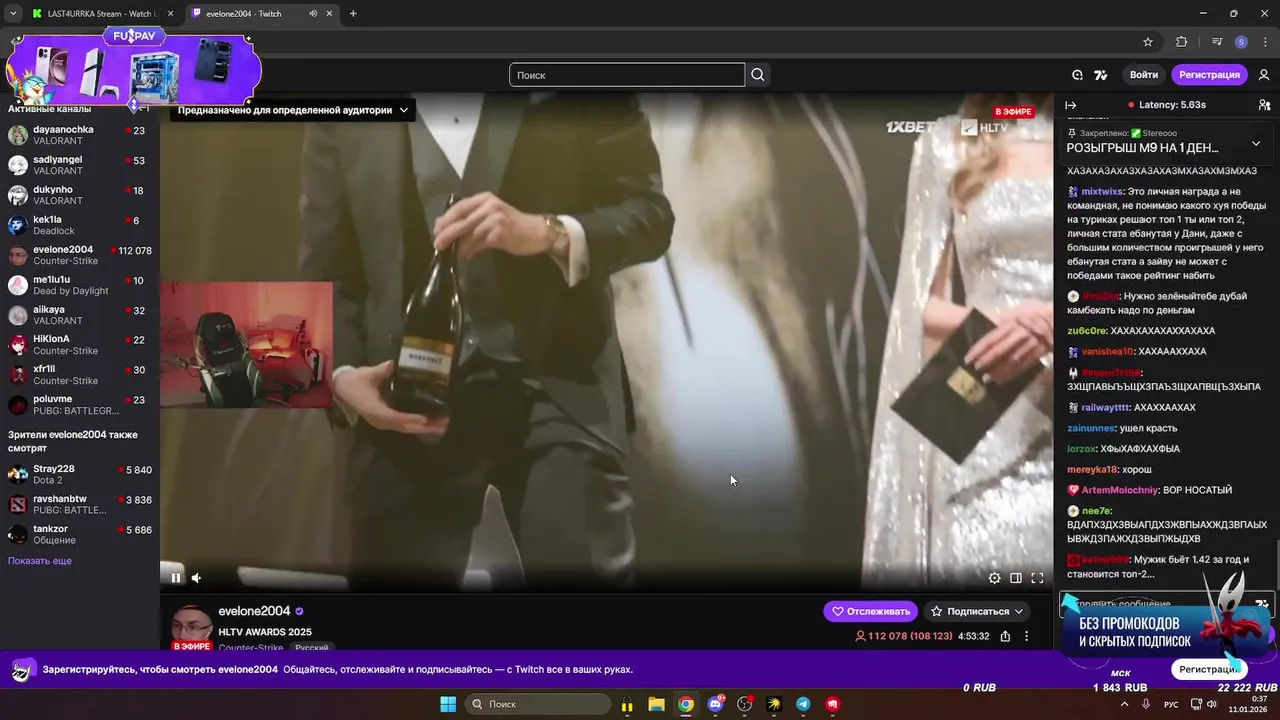Open the РУС keyboard language switcher
Image resolution: width=1280 pixels, height=720 pixels.
click(1171, 704)
